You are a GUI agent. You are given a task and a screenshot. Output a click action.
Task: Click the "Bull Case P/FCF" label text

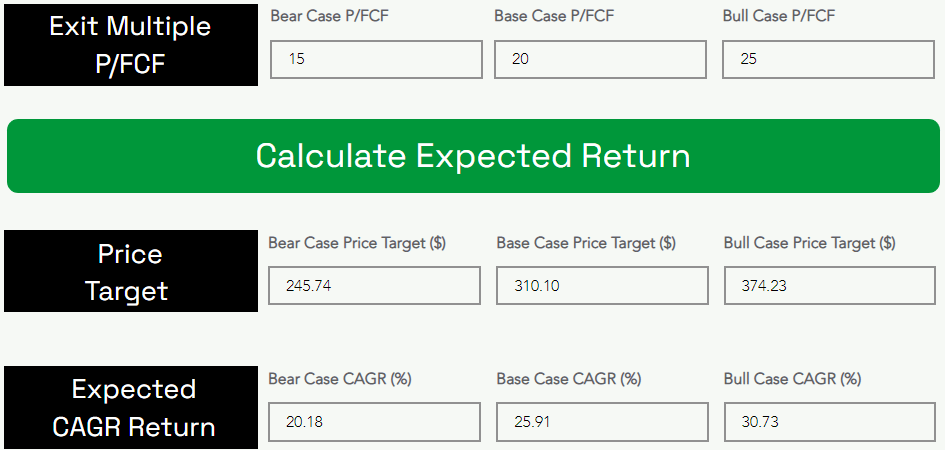(x=778, y=16)
